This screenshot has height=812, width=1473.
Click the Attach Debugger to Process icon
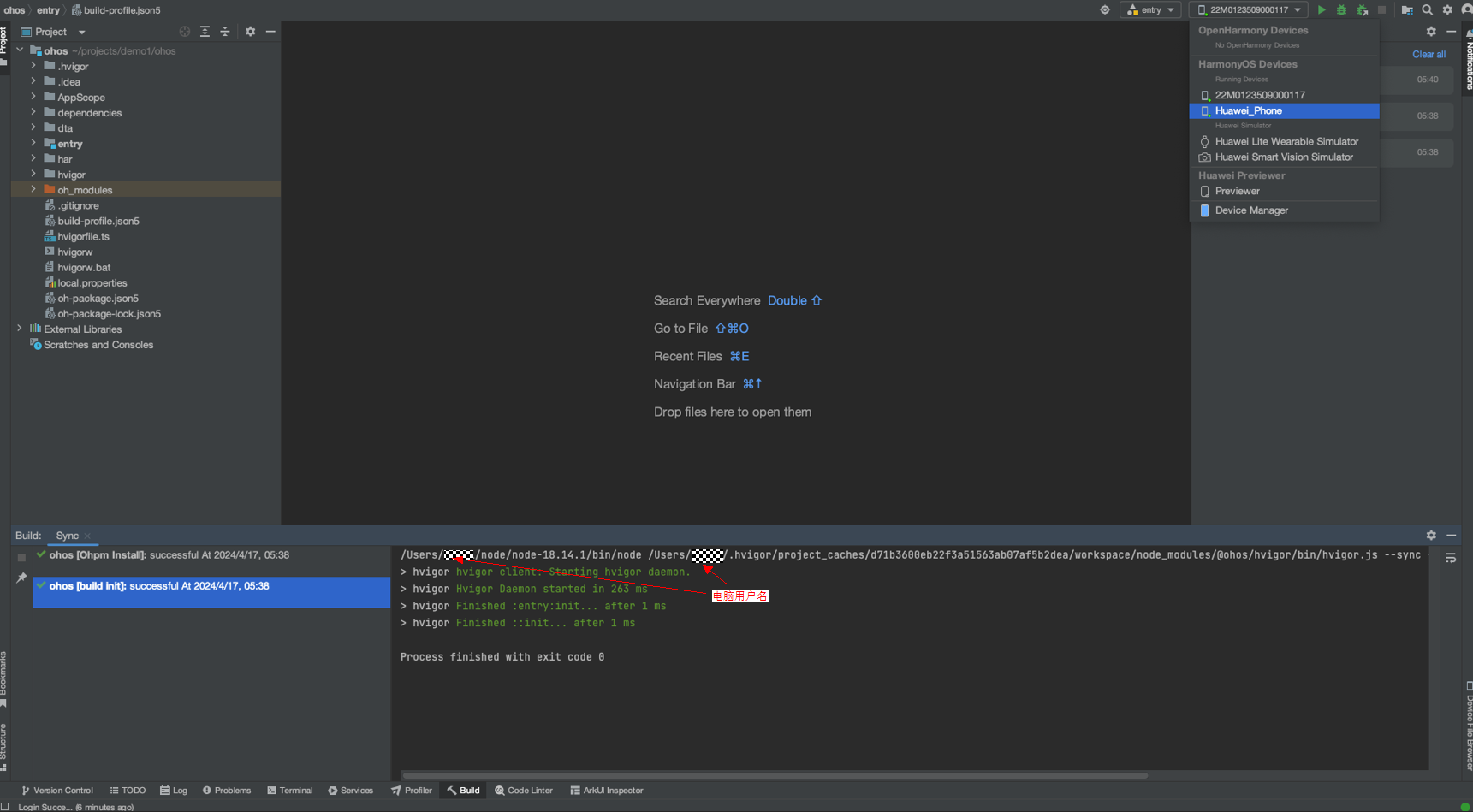tap(1362, 10)
